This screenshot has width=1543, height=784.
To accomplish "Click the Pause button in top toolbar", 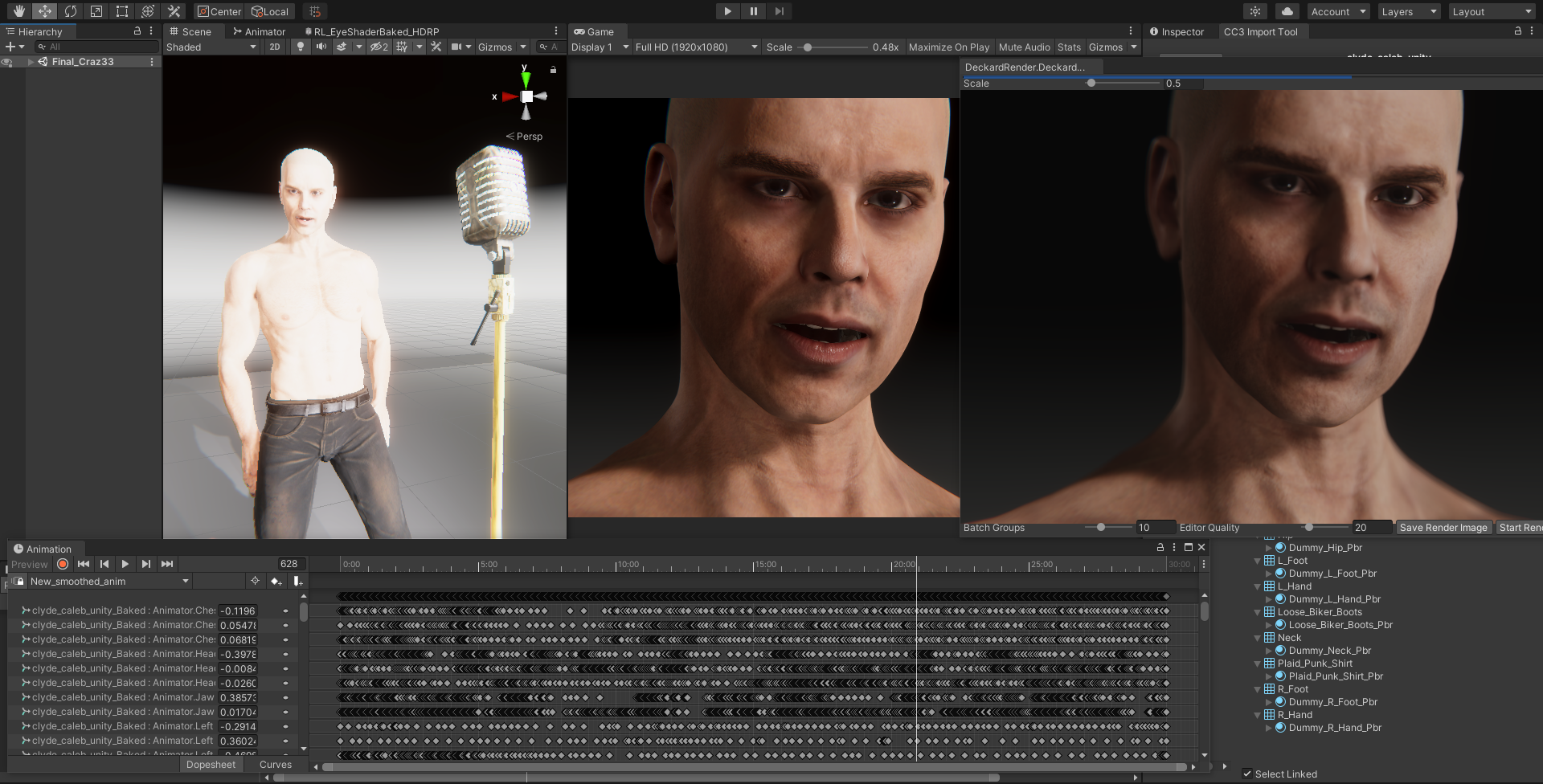I will (753, 11).
